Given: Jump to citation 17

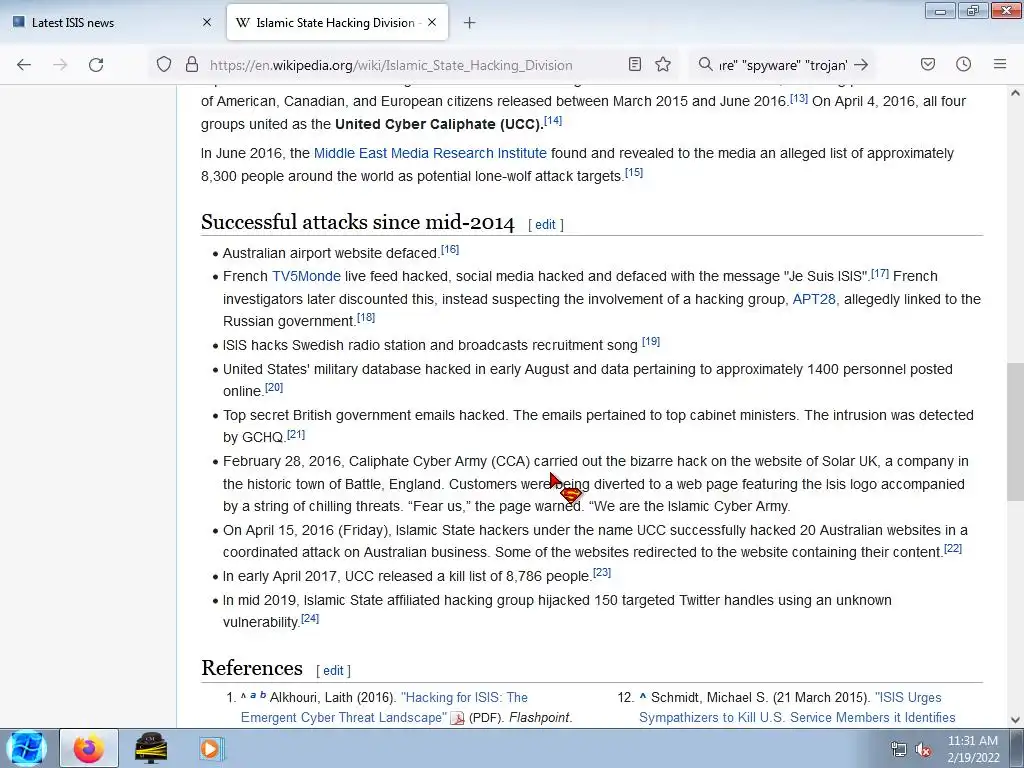Looking at the screenshot, I should (x=880, y=273).
